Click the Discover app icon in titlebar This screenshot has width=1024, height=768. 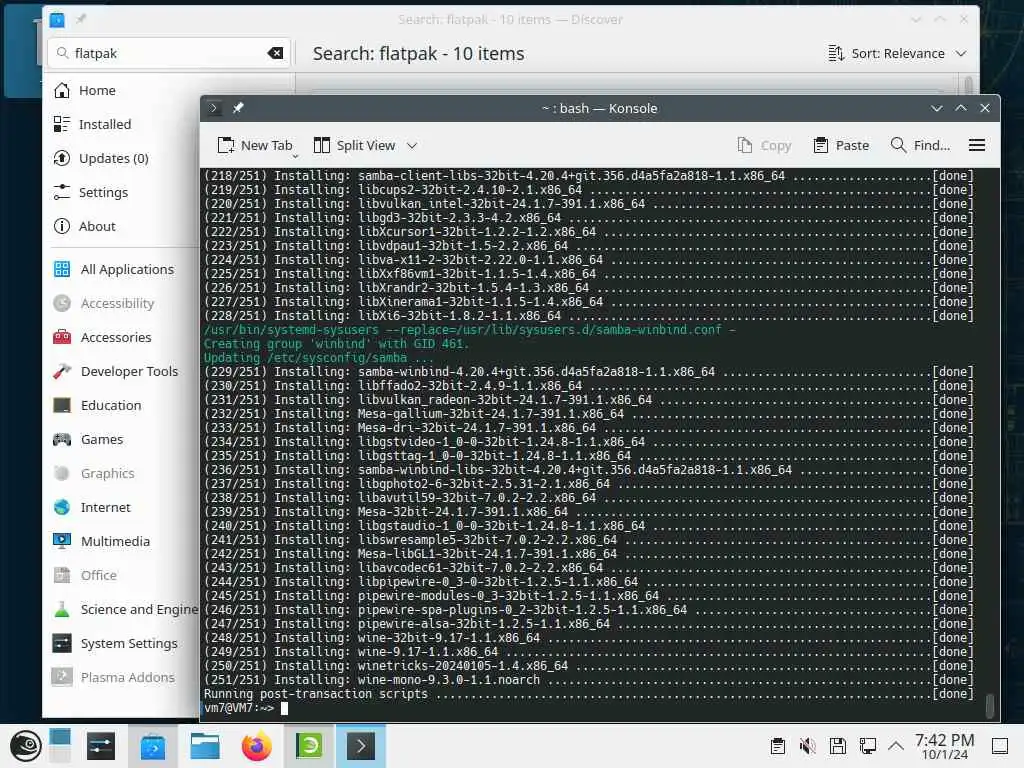57,20
